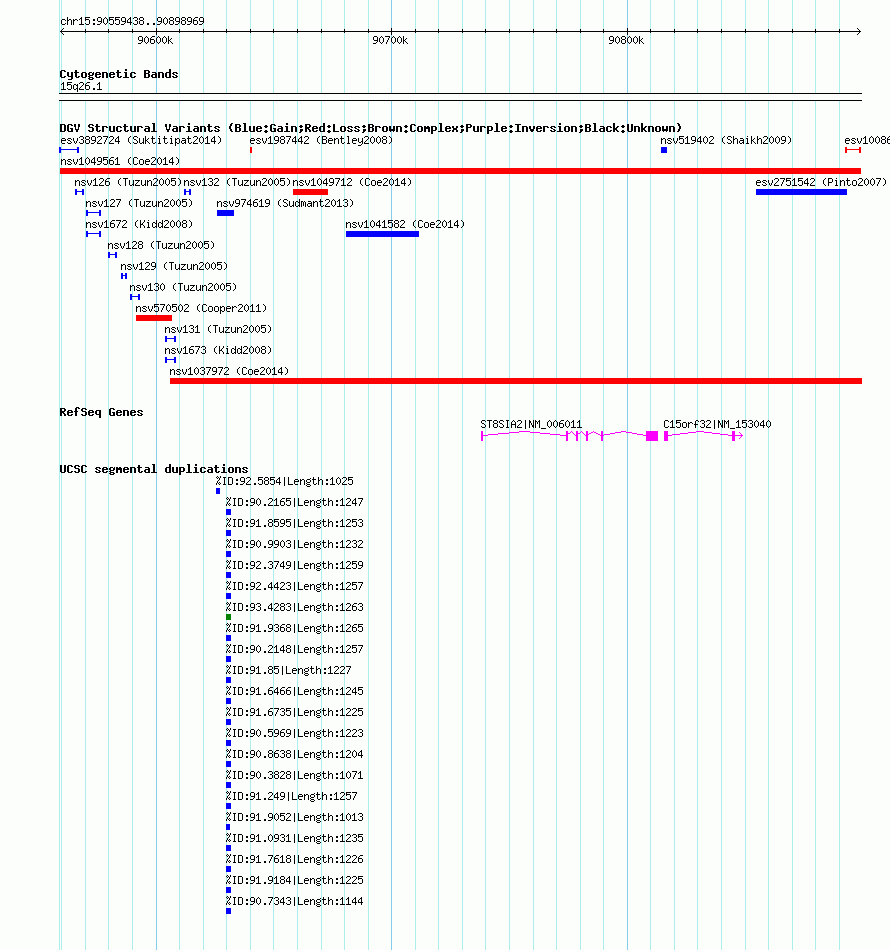
Task: Click the nsv1037972 (Coe2014) label
Action: click(x=229, y=371)
